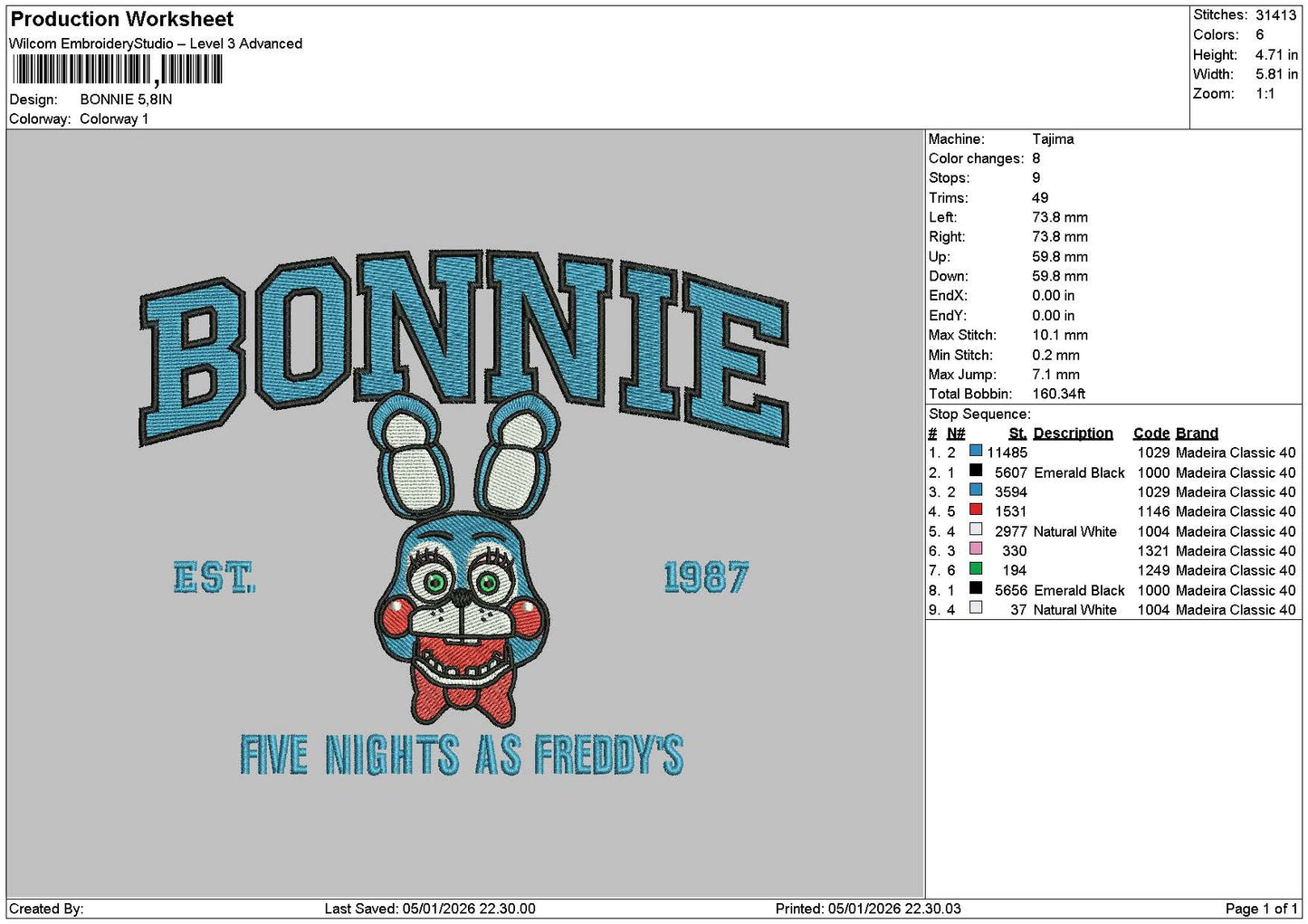Click 'Created By:' in the footer

pyautogui.click(x=46, y=909)
